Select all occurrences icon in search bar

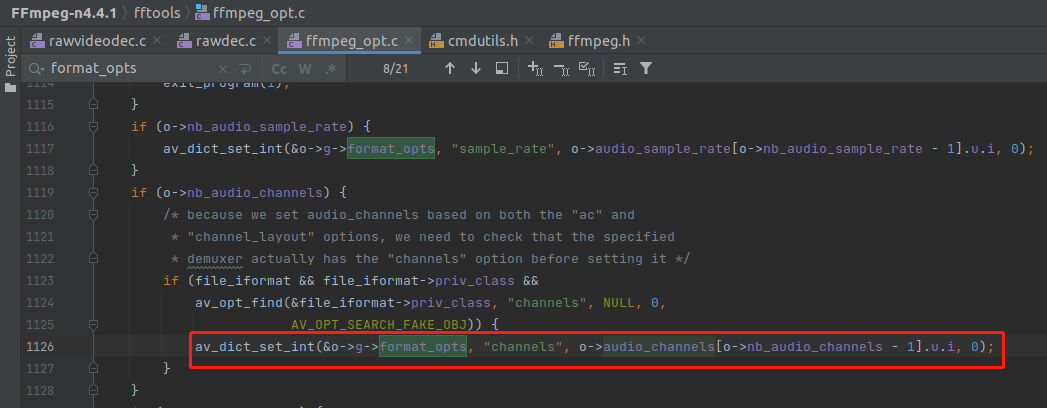[x=587, y=69]
